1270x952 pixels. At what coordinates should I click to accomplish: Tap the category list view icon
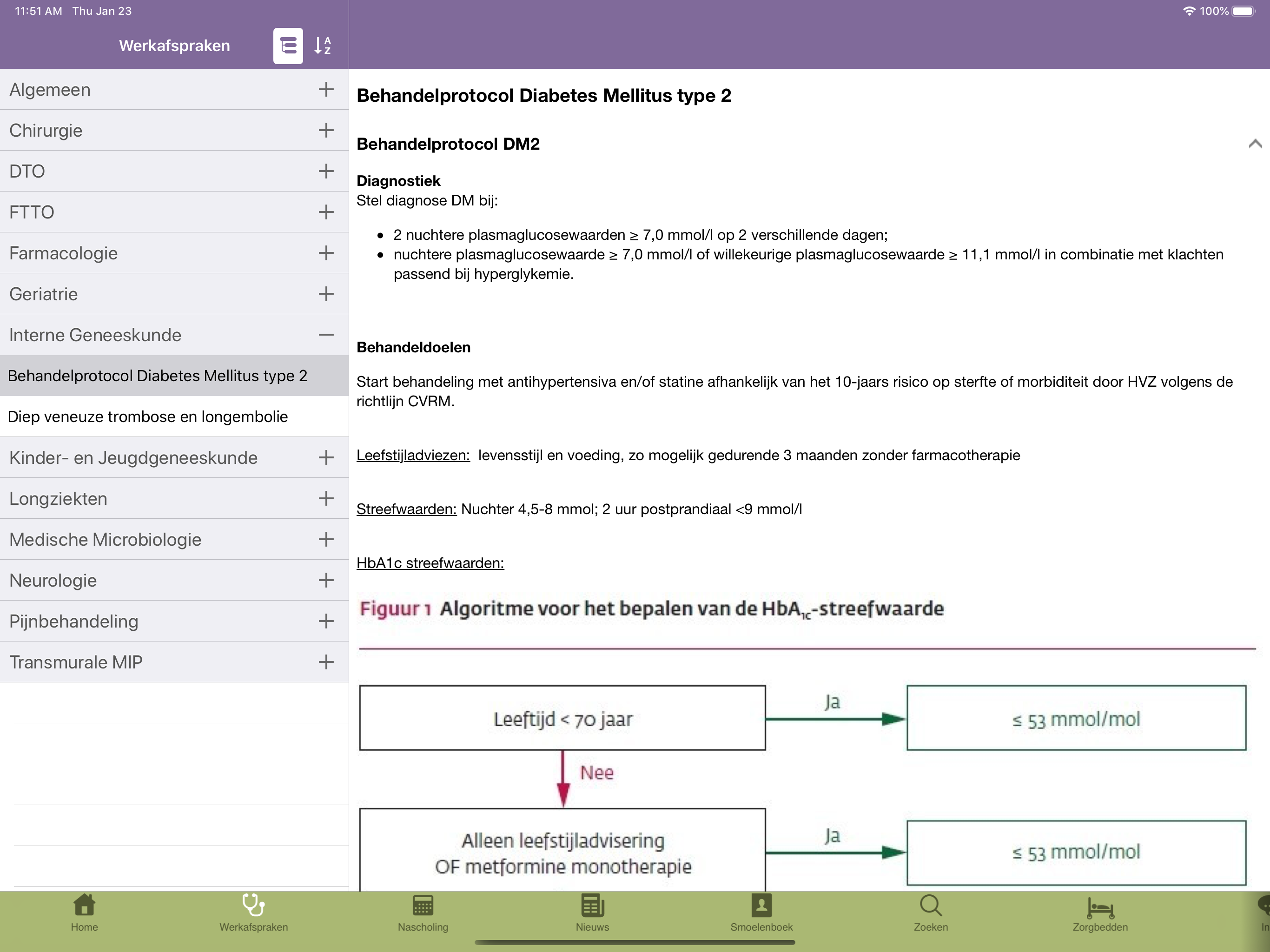pyautogui.click(x=288, y=46)
